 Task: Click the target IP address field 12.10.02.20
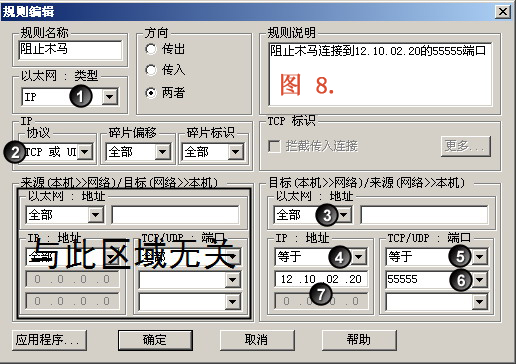(x=321, y=279)
